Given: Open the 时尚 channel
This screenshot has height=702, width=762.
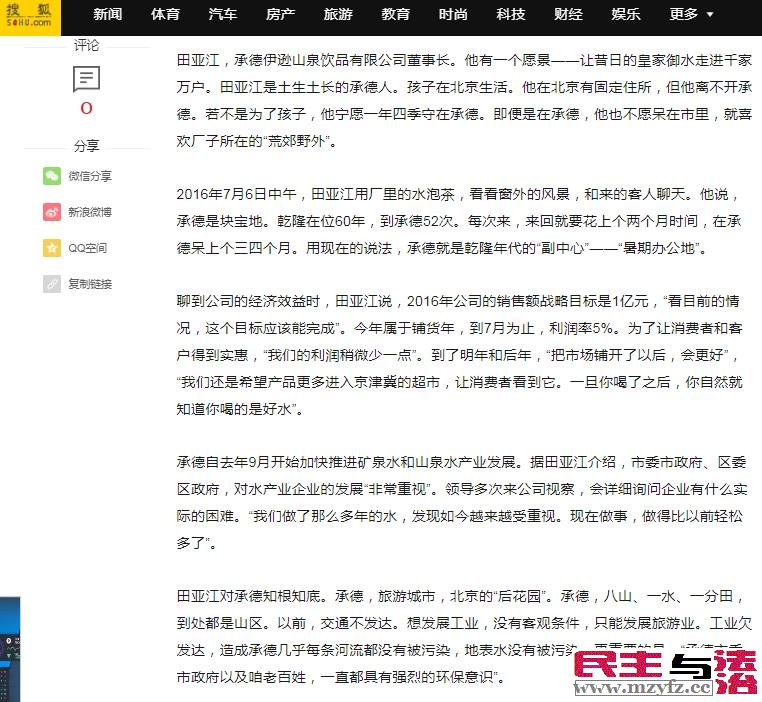Looking at the screenshot, I should pos(453,15).
